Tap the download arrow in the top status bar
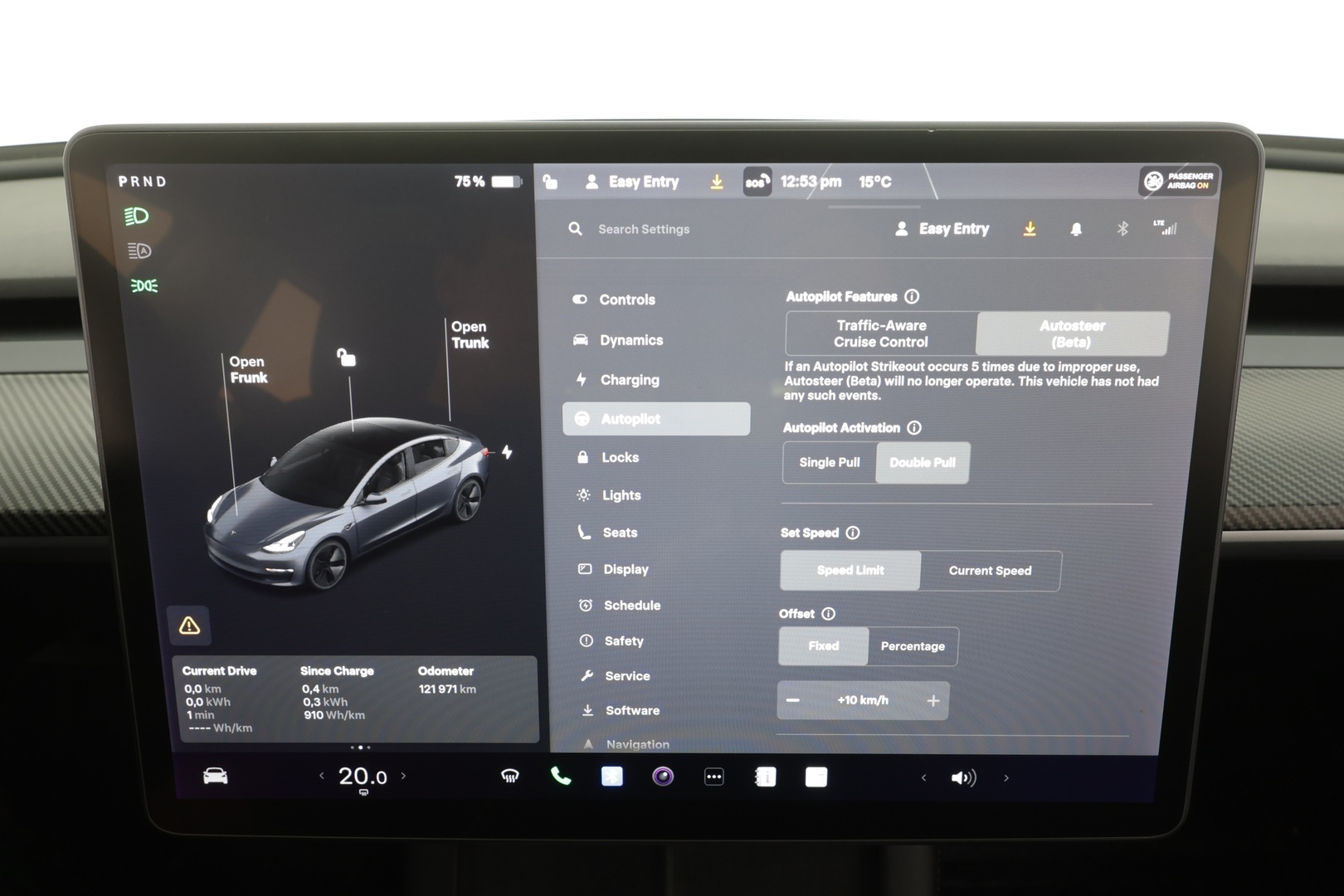Image resolution: width=1344 pixels, height=896 pixels. coord(717,182)
